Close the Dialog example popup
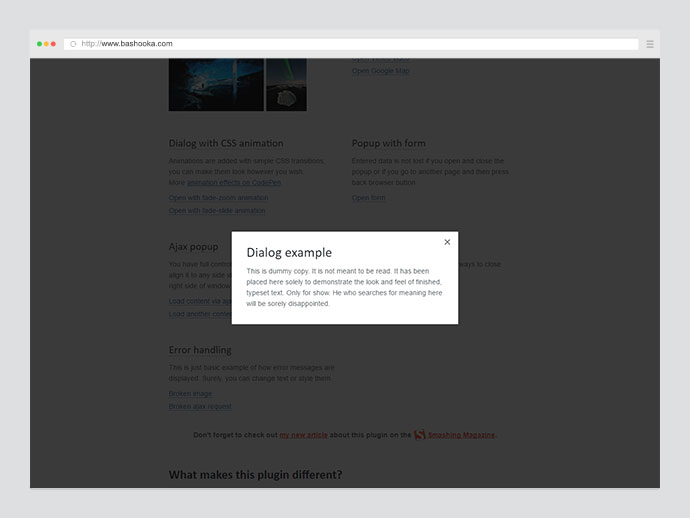690x518 pixels. [447, 242]
